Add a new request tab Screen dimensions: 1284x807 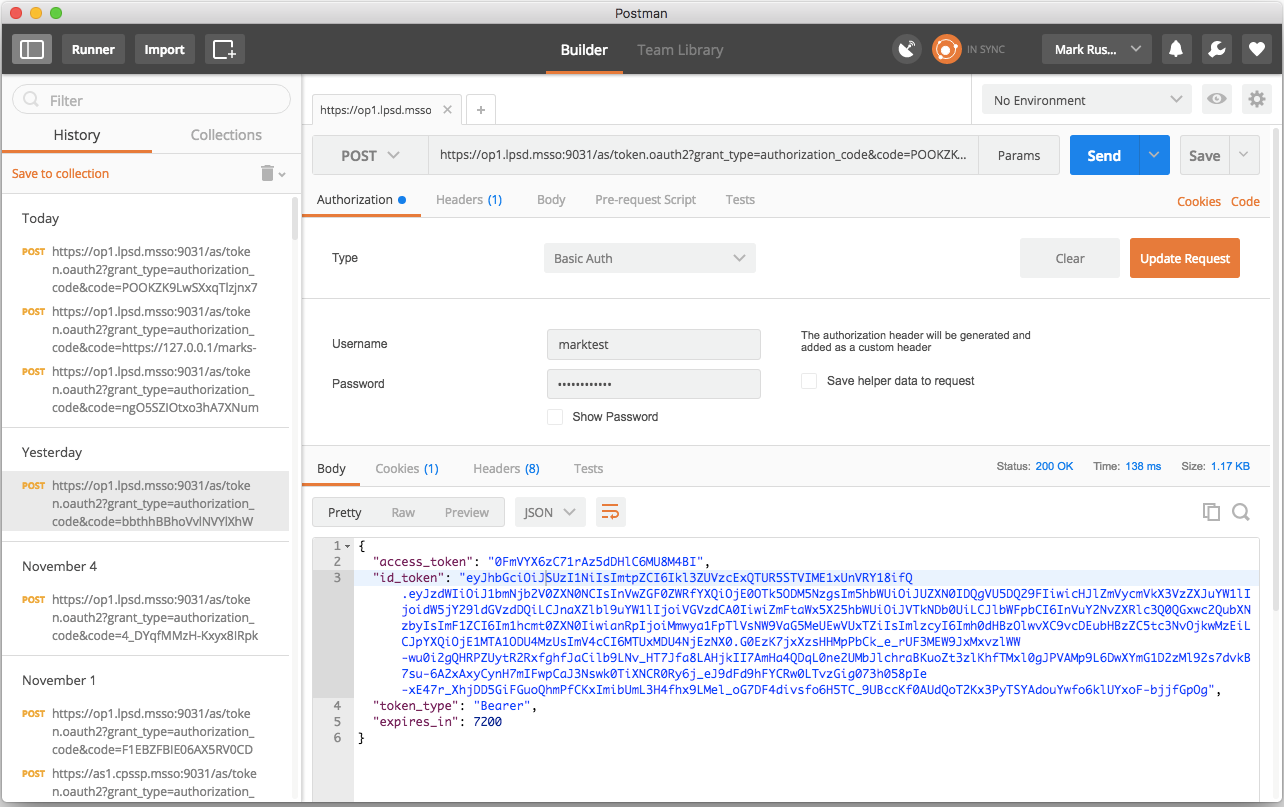pyautogui.click(x=481, y=110)
